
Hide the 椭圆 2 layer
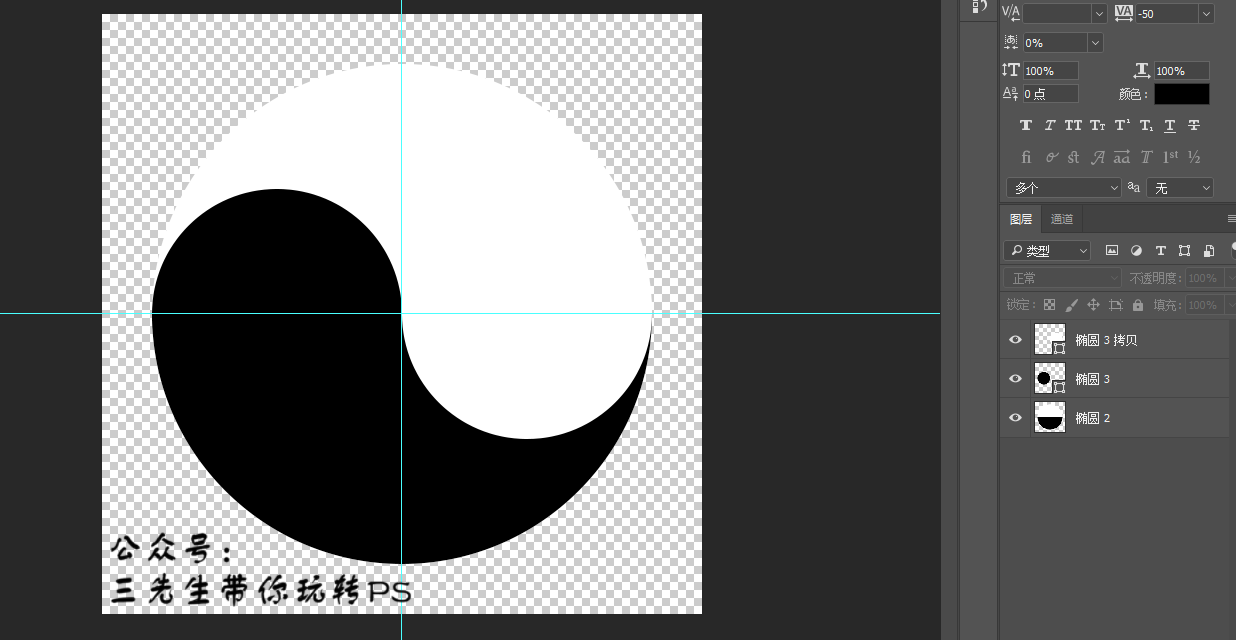pos(1016,418)
